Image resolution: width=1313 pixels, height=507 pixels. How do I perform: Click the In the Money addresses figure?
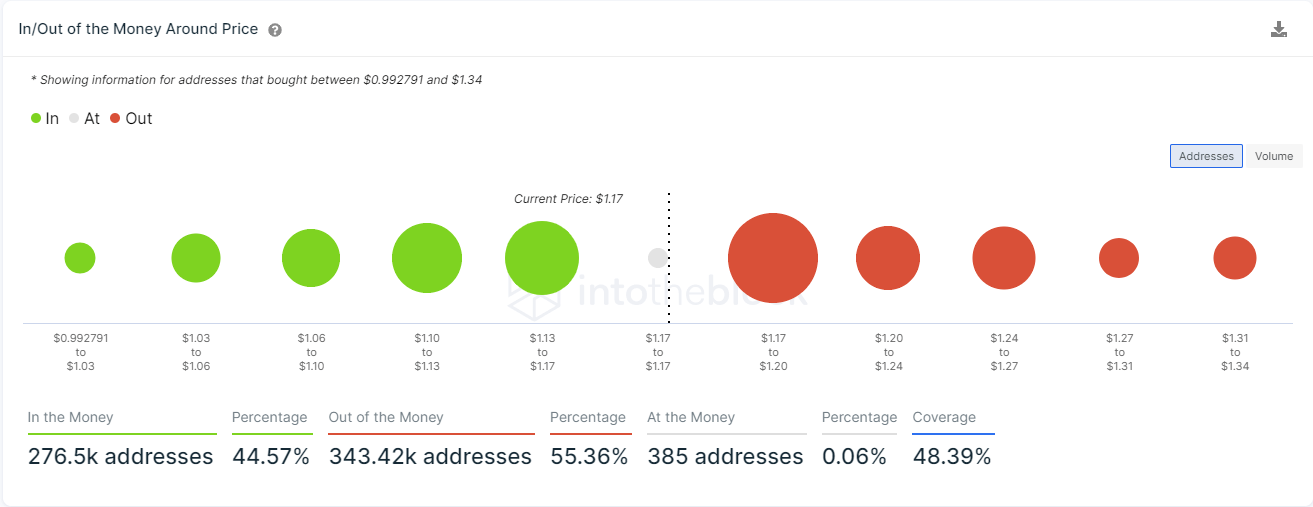click(x=121, y=457)
